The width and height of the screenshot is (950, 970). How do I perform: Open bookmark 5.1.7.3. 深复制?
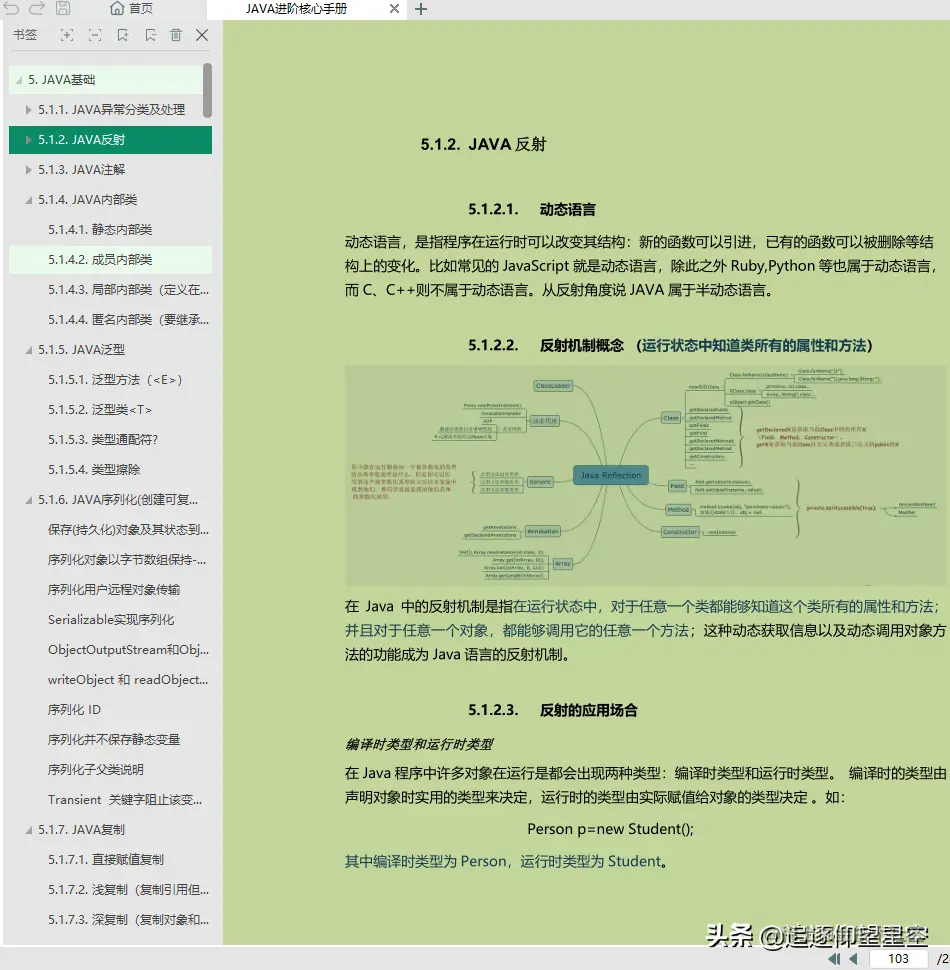129,920
